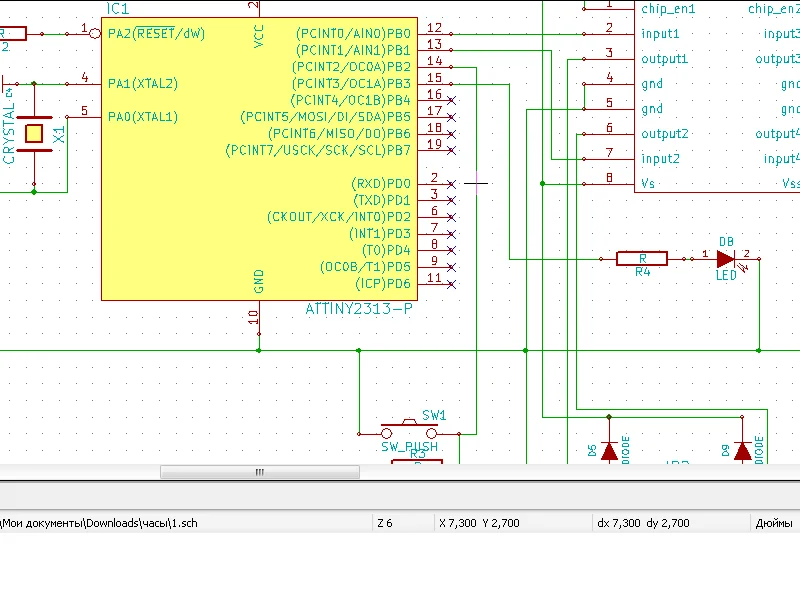
Task: Click the chip_en1 pin label
Action: click(x=667, y=9)
